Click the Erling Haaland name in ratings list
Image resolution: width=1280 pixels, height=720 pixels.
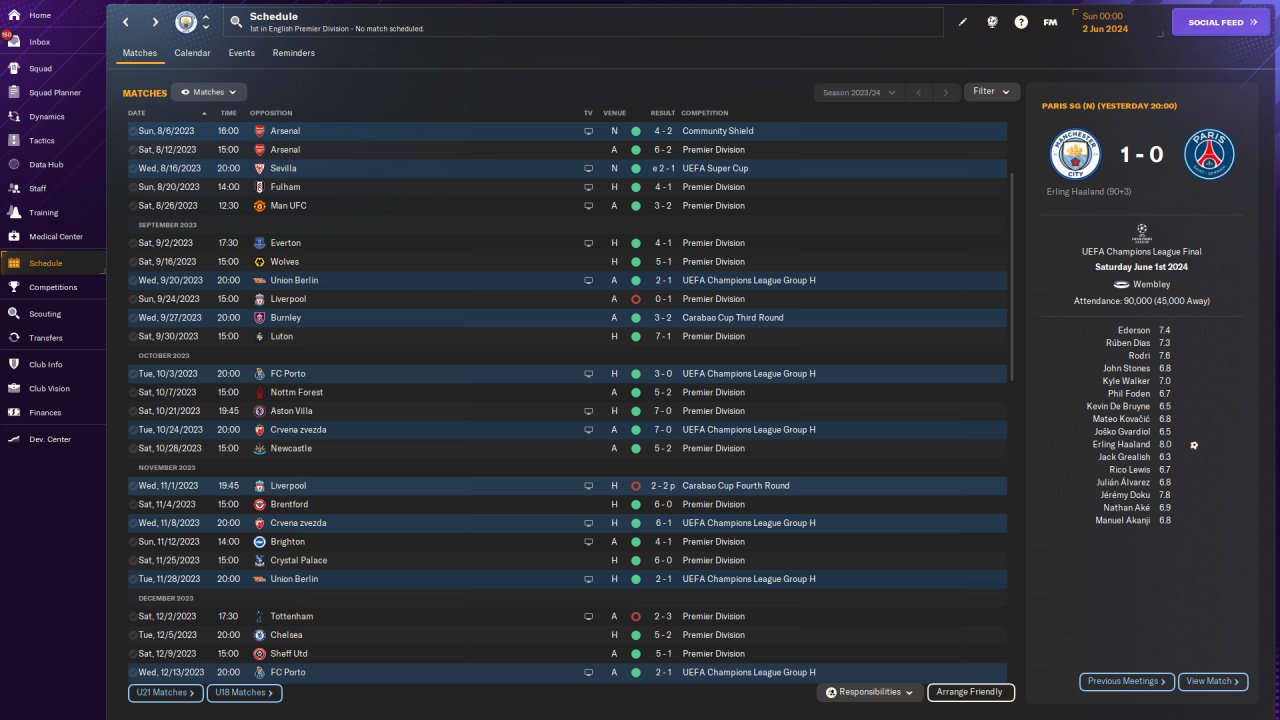point(1121,445)
